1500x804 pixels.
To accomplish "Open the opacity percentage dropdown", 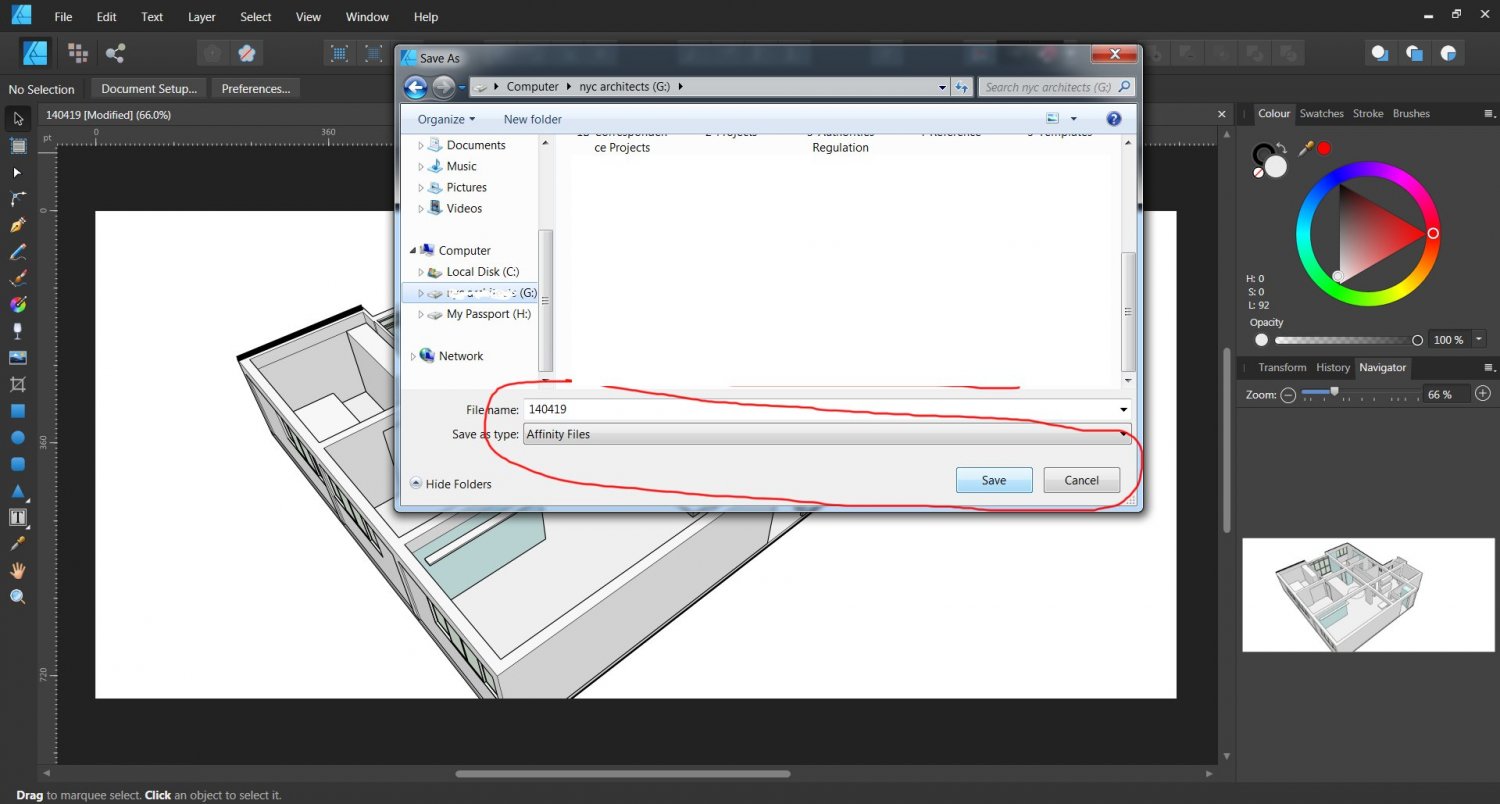I will click(x=1479, y=340).
